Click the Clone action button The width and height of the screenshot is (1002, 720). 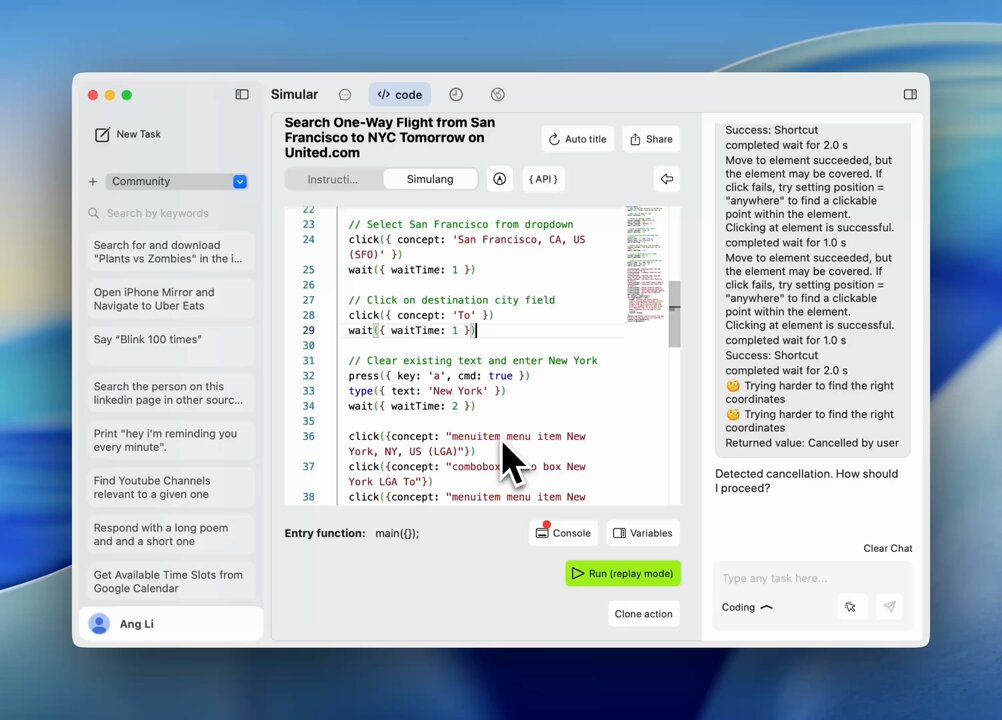(644, 614)
